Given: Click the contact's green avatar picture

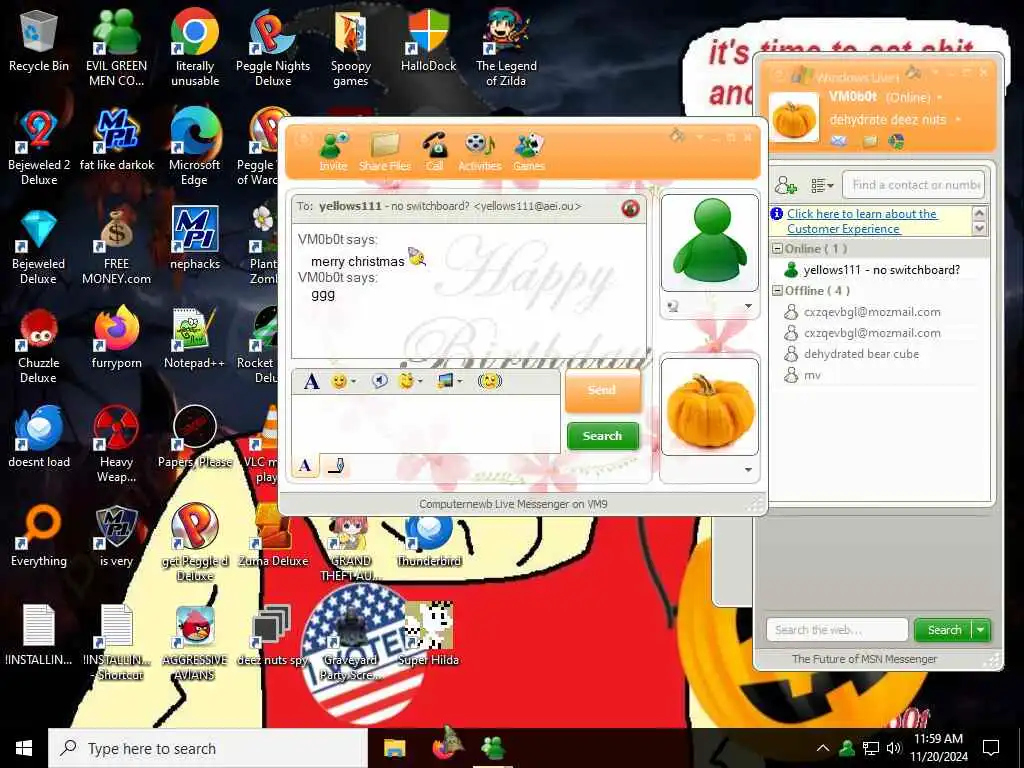Looking at the screenshot, I should tap(710, 242).
